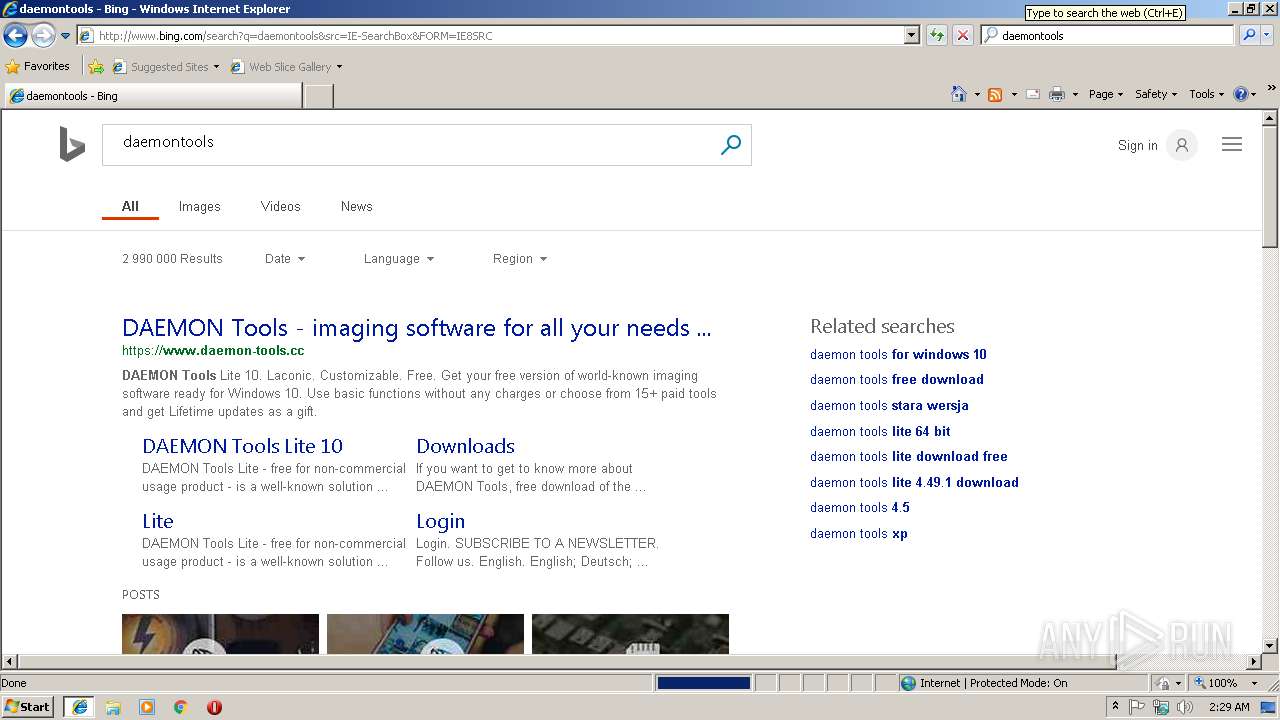The height and width of the screenshot is (720, 1280).
Task: Open second post thumbnail with phone
Action: coord(425,634)
